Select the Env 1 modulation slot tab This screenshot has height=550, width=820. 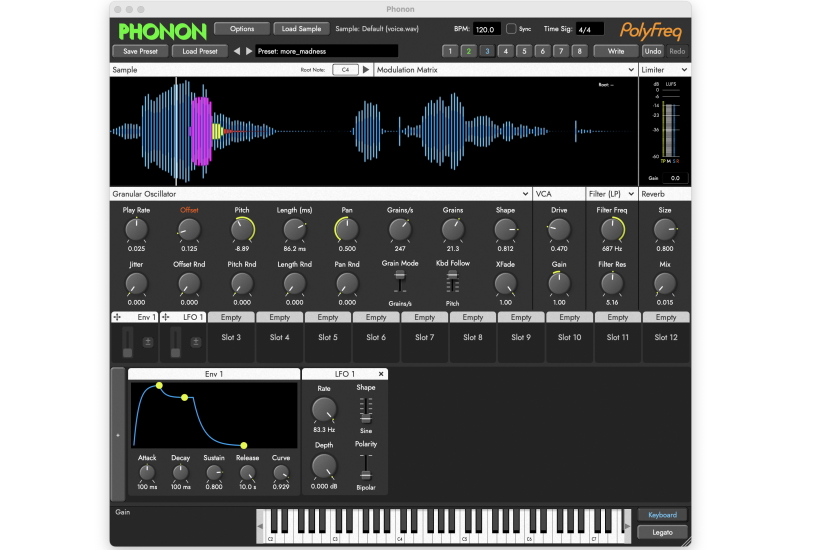[134, 317]
